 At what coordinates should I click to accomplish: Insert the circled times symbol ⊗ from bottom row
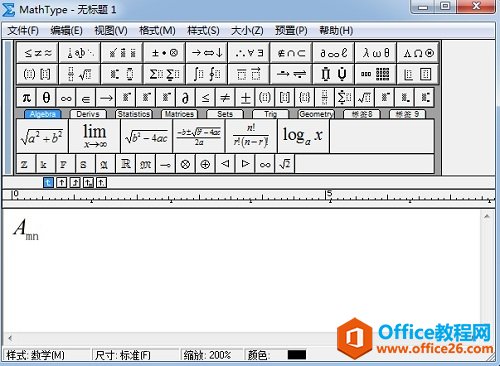point(185,164)
